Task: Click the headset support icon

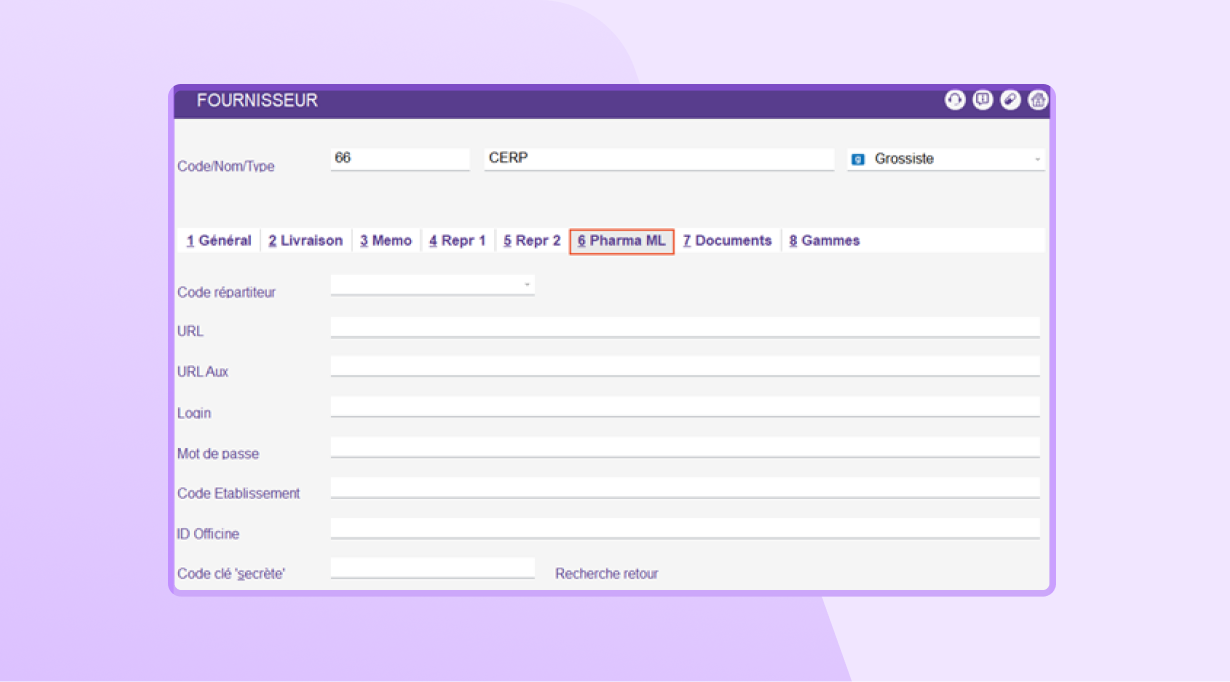Action: 955,100
